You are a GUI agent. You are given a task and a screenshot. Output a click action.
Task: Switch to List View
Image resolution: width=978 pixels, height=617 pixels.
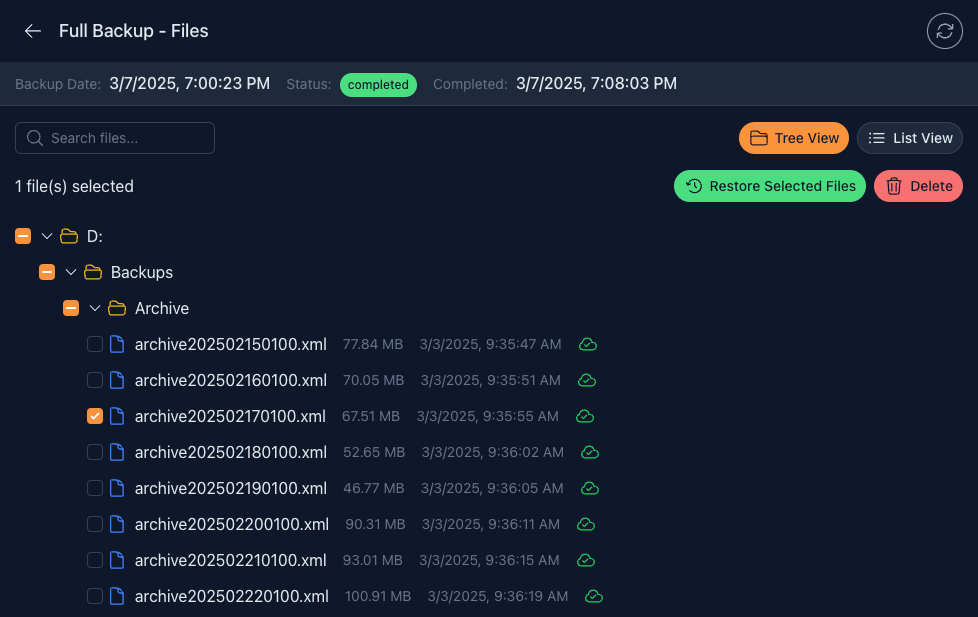[x=910, y=138]
